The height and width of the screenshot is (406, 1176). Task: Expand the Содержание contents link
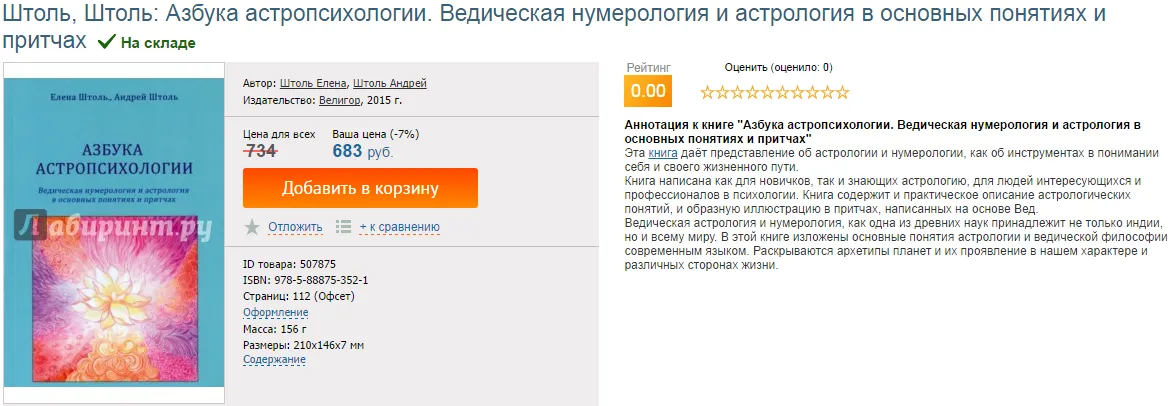coord(274,359)
